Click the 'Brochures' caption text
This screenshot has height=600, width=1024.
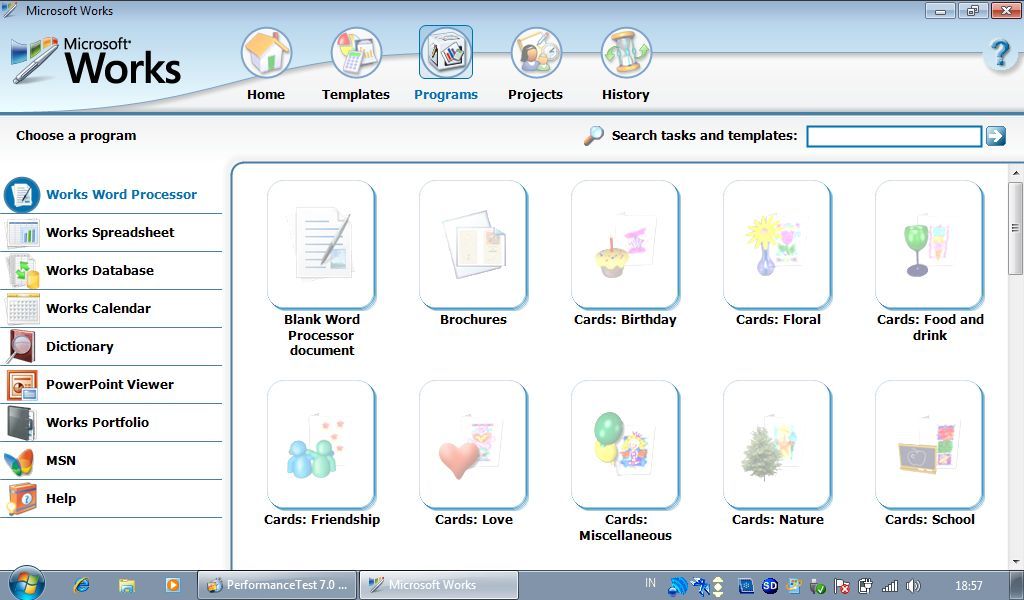point(473,320)
